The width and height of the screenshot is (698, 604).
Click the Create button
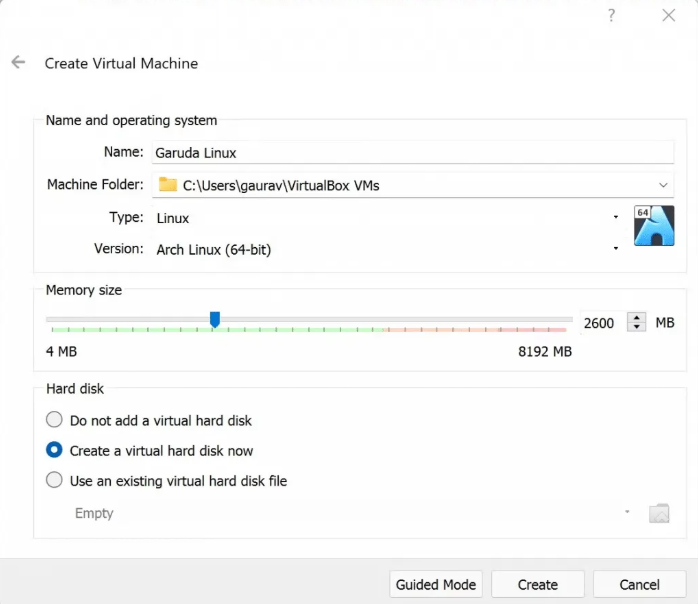pyautogui.click(x=538, y=584)
